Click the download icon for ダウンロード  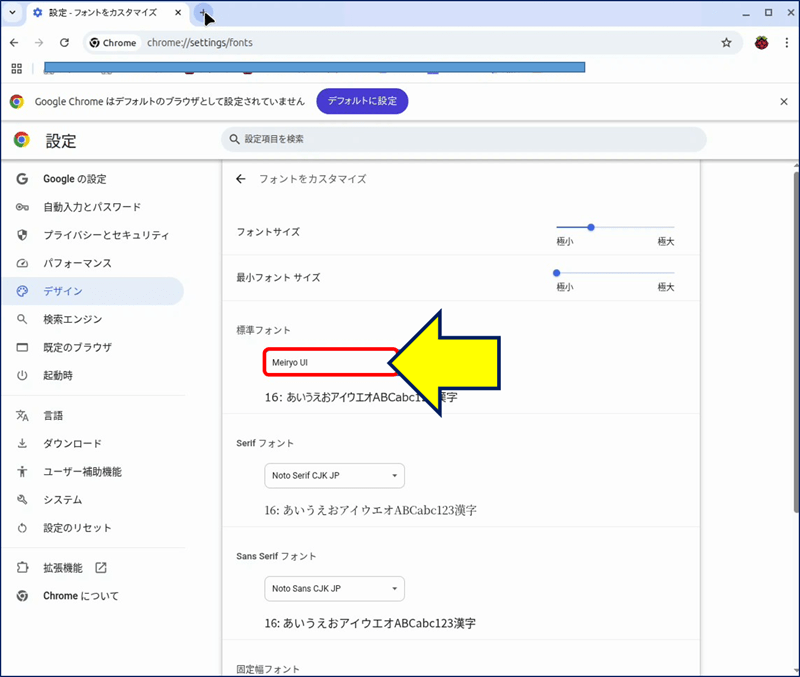coord(22,444)
